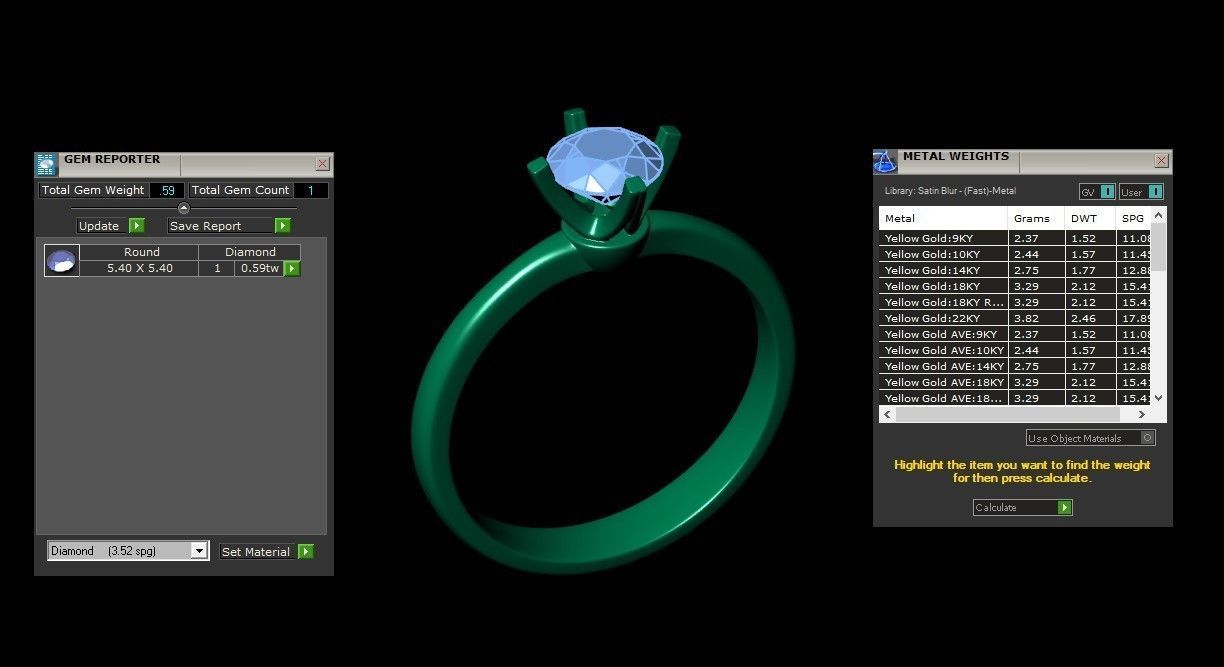Close the Gem Reporter panel
1224x667 pixels.
322,163
